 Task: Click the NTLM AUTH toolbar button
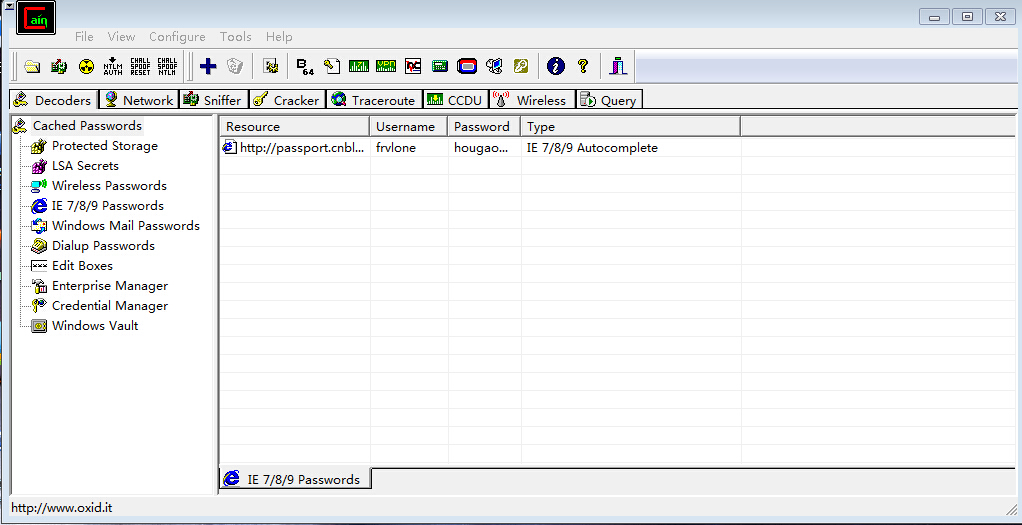click(113, 66)
